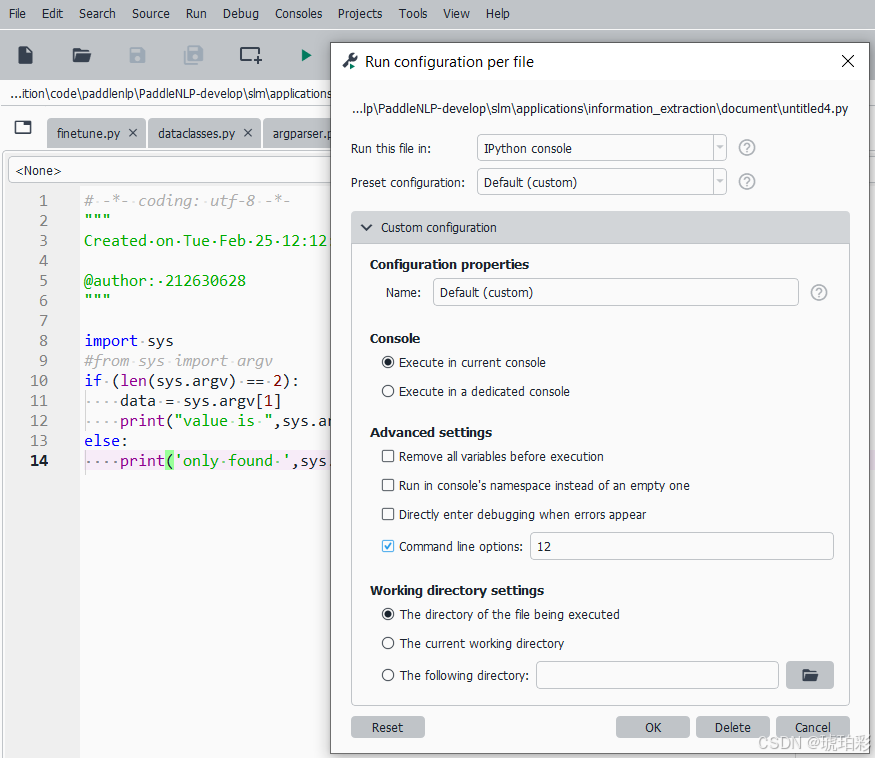Open the Run this file in dropdown
Screen dimensions: 875x758
click(x=602, y=148)
